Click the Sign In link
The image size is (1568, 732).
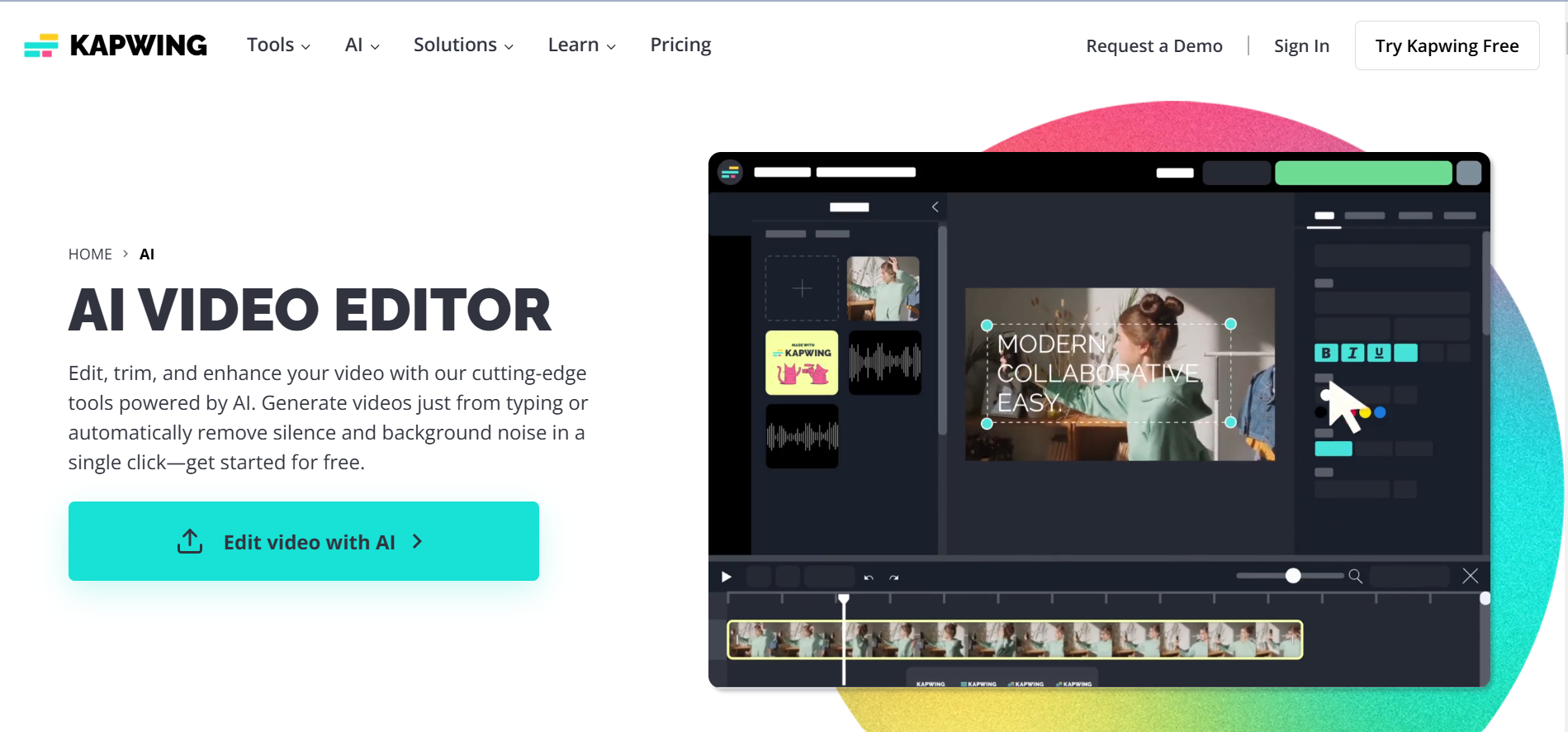pyautogui.click(x=1301, y=46)
